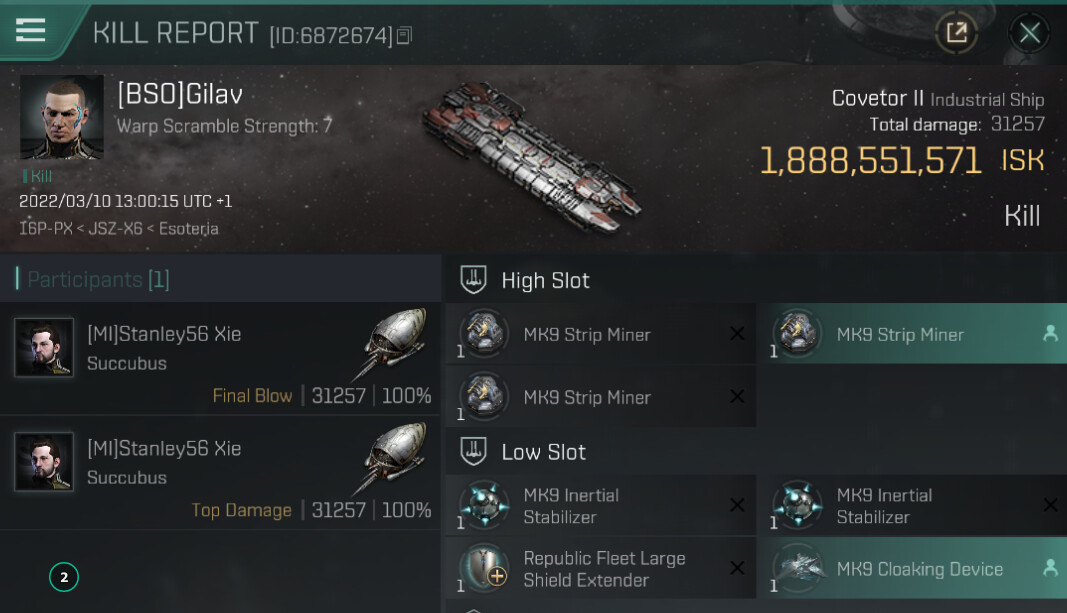Open the Gilav pilot portrait
The height and width of the screenshot is (613, 1067).
[x=62, y=117]
